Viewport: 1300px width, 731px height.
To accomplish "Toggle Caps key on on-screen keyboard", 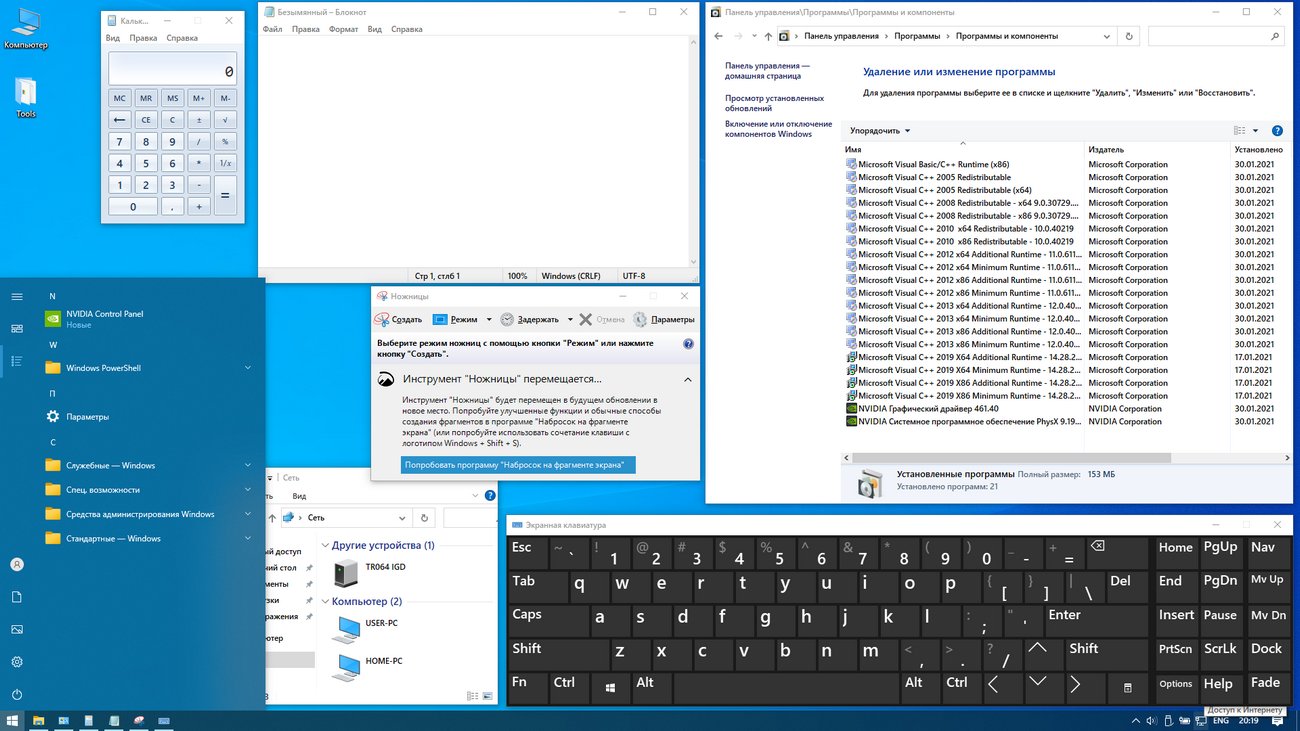I will [x=549, y=620].
